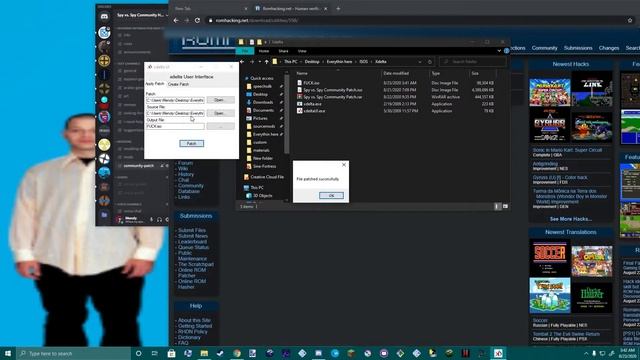Click Open next to the Source File field

click(220, 113)
